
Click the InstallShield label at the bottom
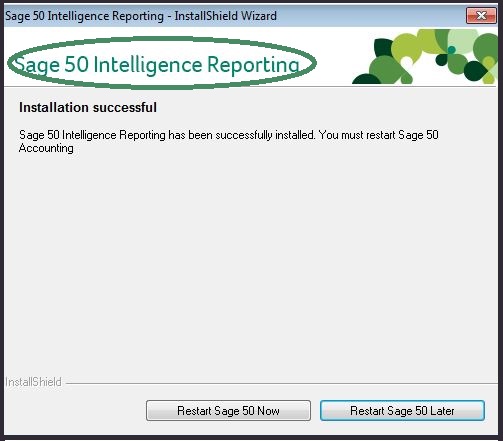[33, 382]
